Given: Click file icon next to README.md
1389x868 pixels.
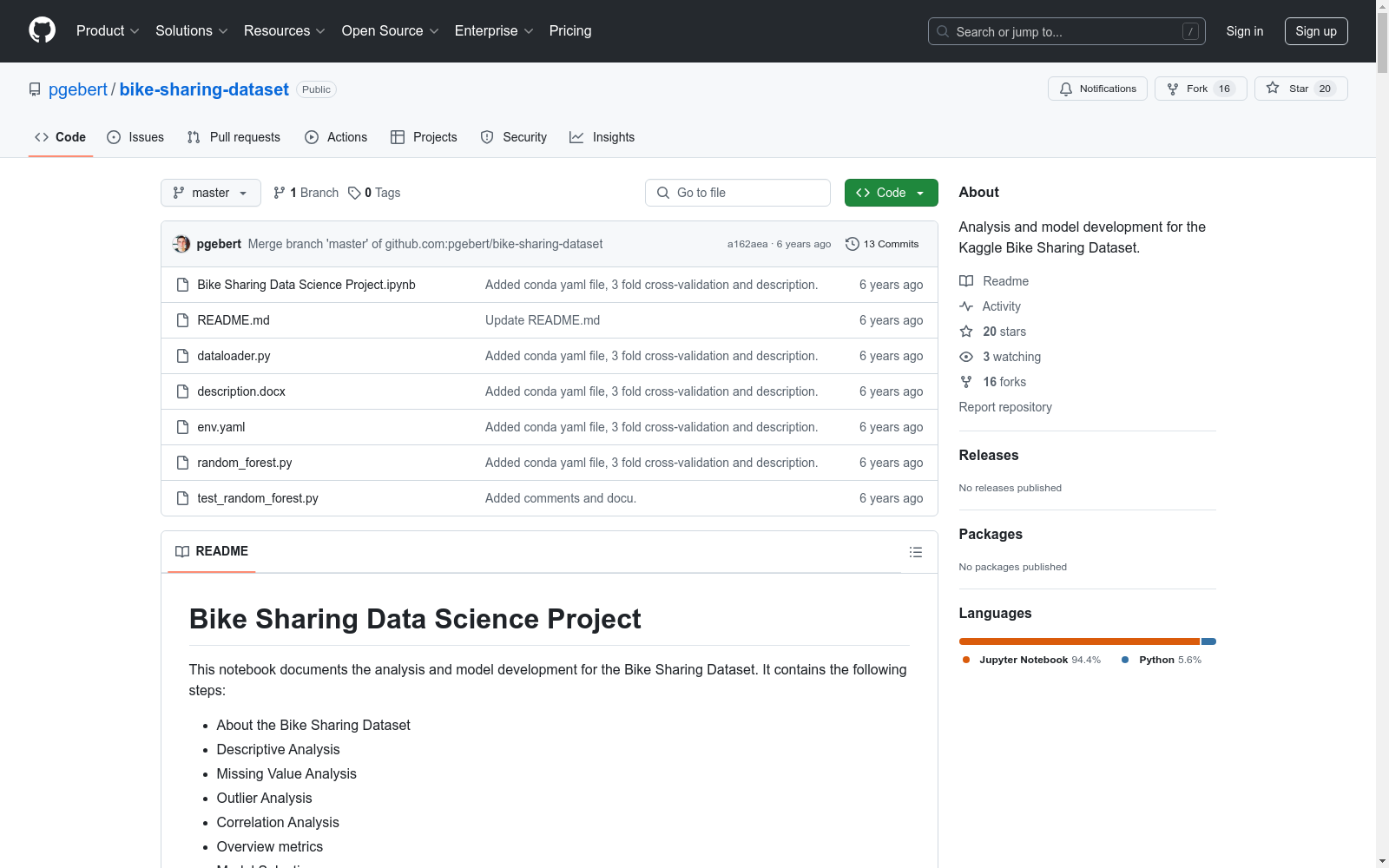Looking at the screenshot, I should tap(182, 320).
